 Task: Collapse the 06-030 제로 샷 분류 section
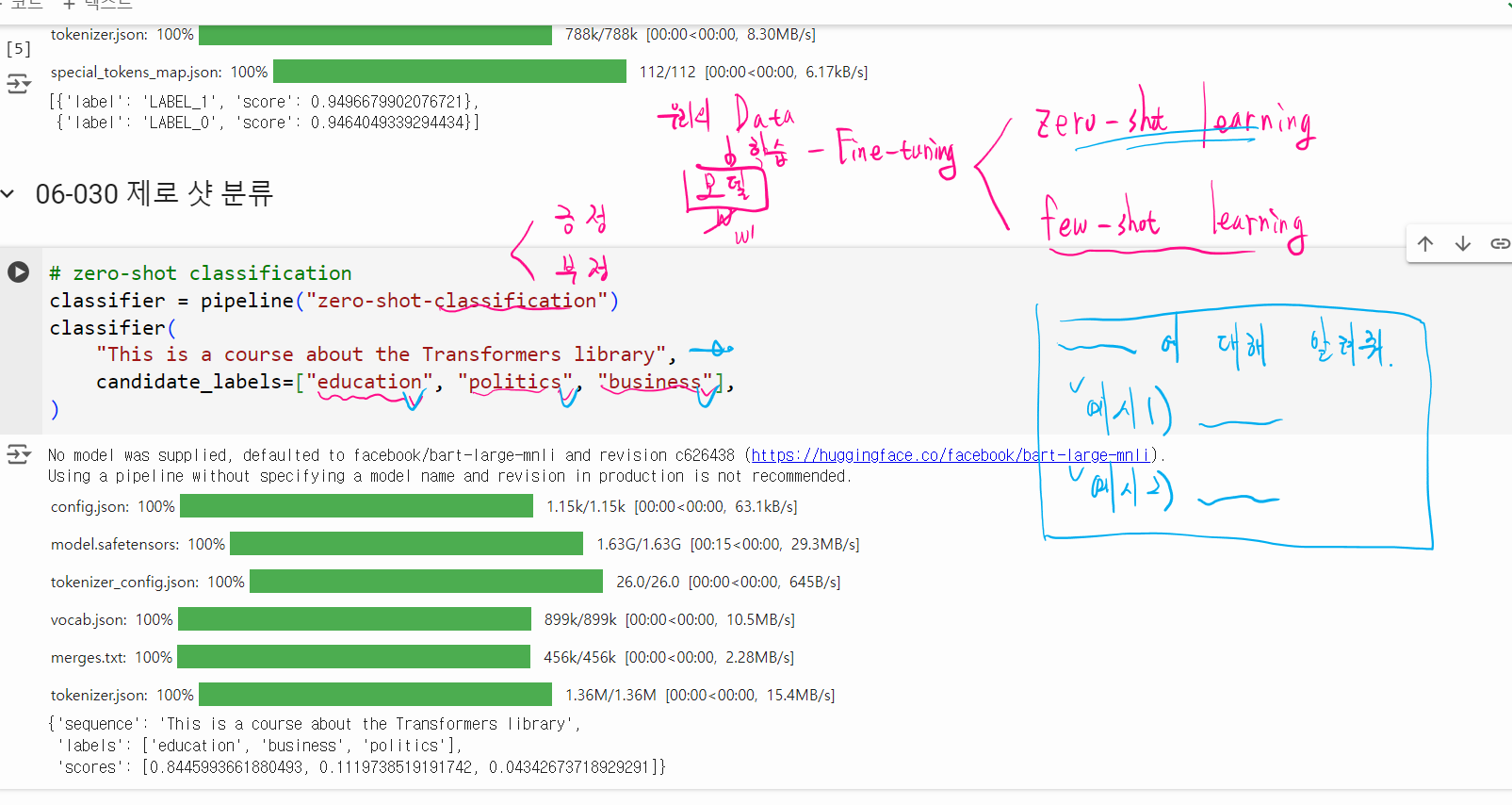point(8,194)
